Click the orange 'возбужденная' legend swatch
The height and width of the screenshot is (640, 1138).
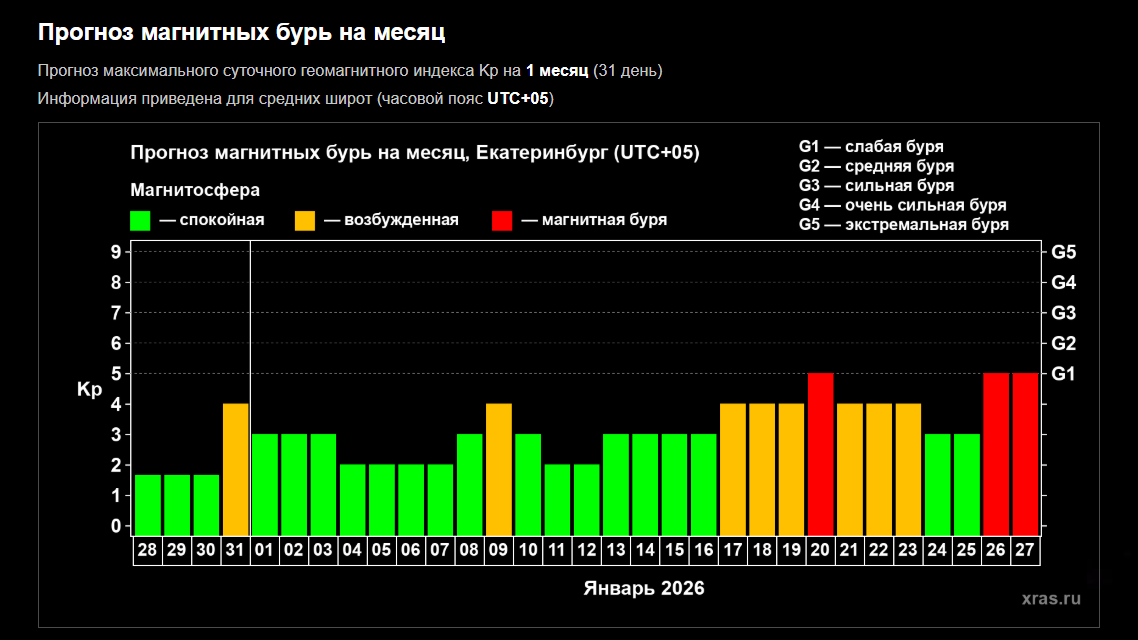pos(305,220)
